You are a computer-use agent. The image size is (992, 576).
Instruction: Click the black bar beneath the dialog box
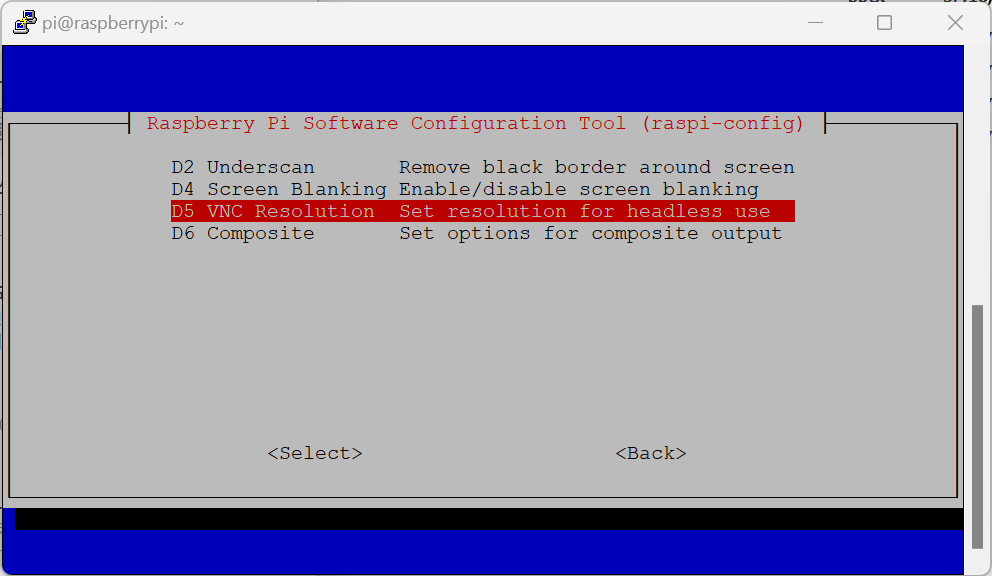488,519
